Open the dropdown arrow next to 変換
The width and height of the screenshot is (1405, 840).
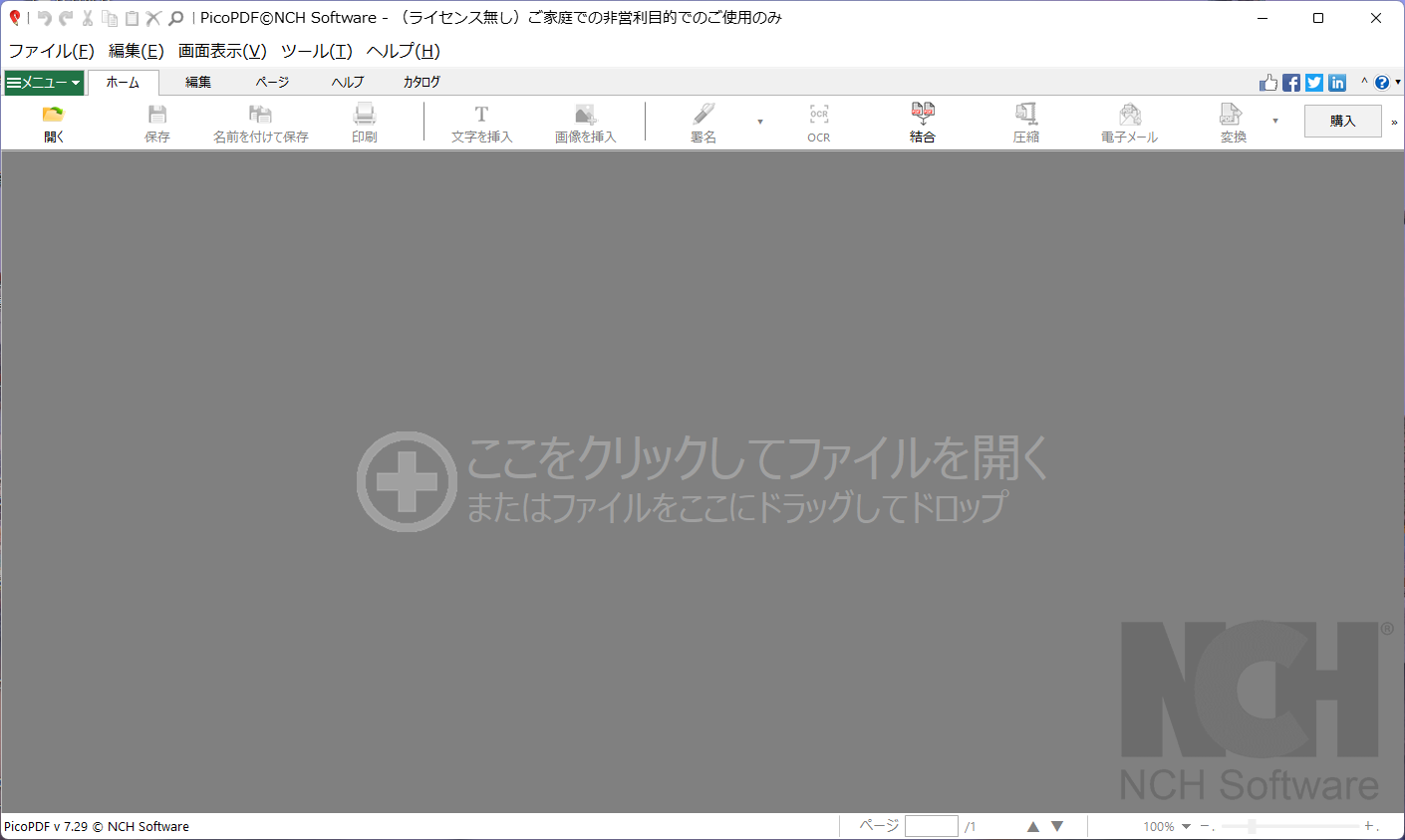click(1275, 122)
